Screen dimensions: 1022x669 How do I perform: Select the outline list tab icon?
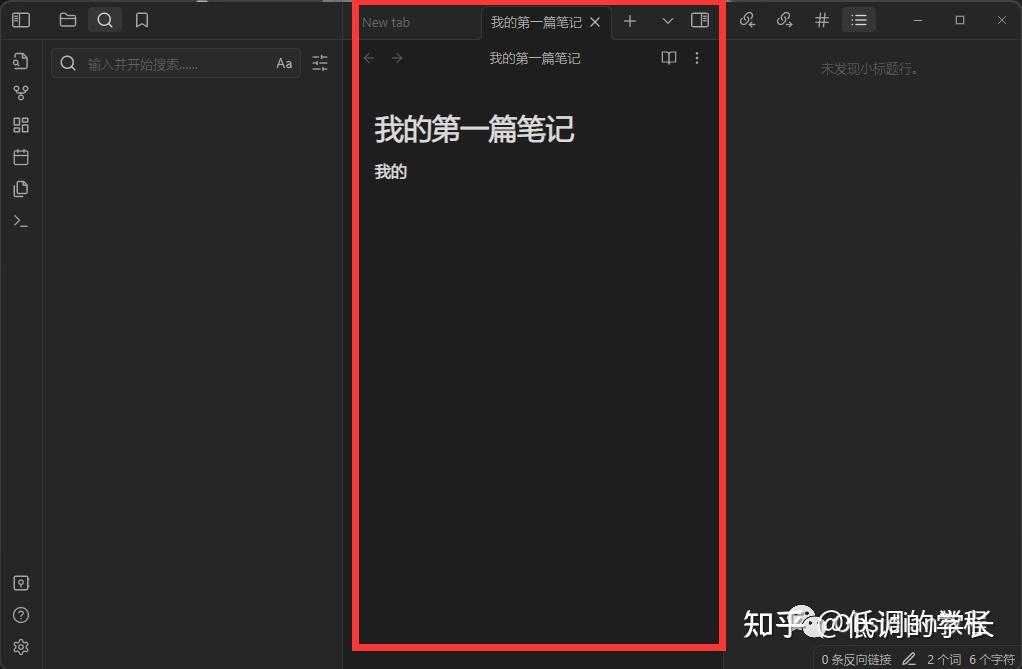(x=859, y=20)
